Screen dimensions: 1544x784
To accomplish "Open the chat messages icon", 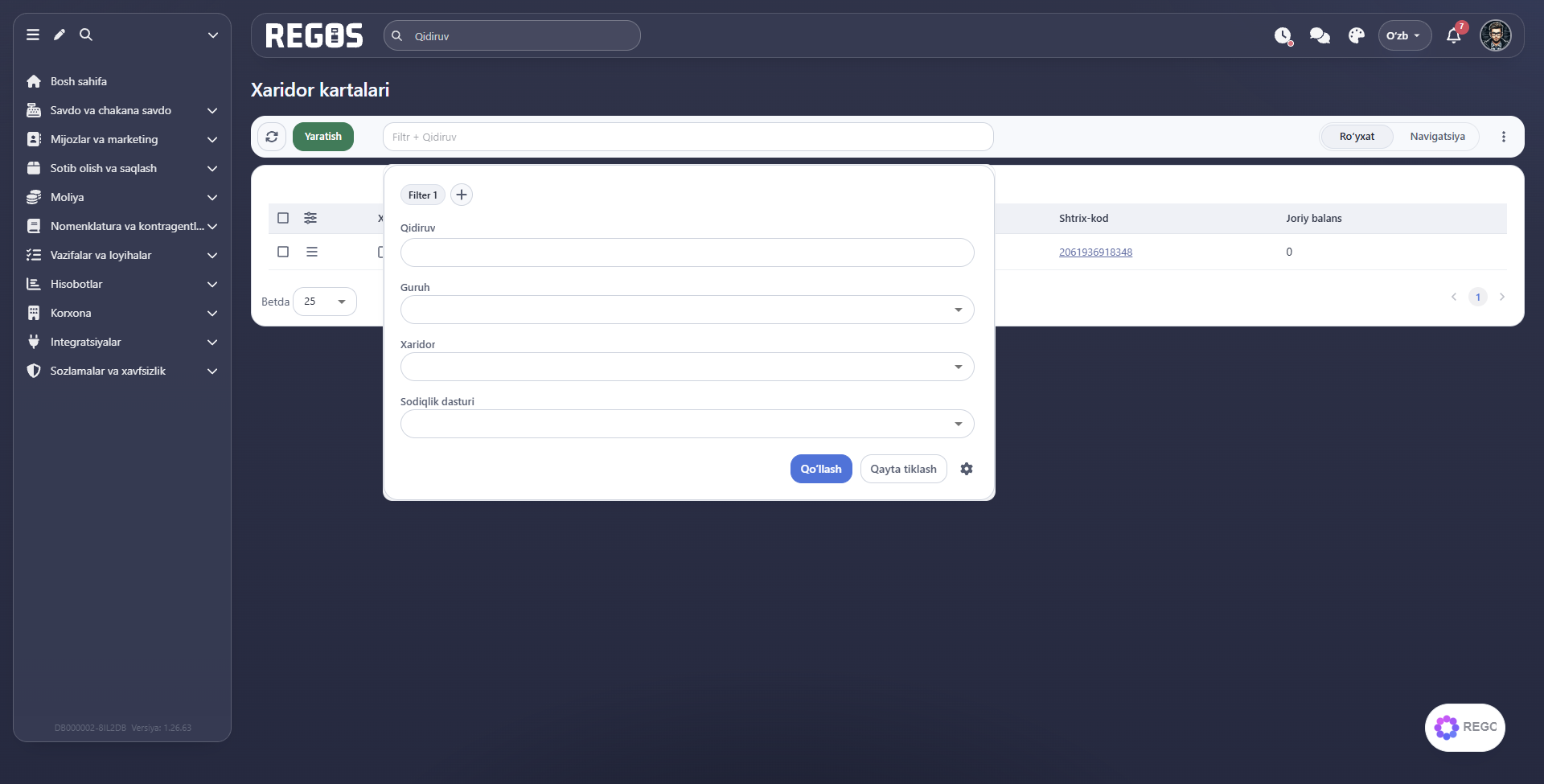I will [1320, 35].
